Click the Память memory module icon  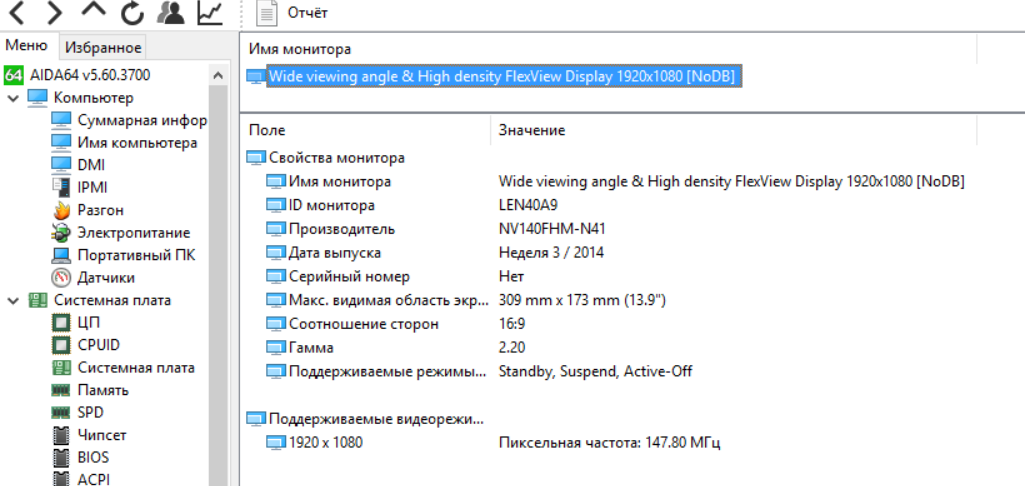pyautogui.click(x=61, y=391)
